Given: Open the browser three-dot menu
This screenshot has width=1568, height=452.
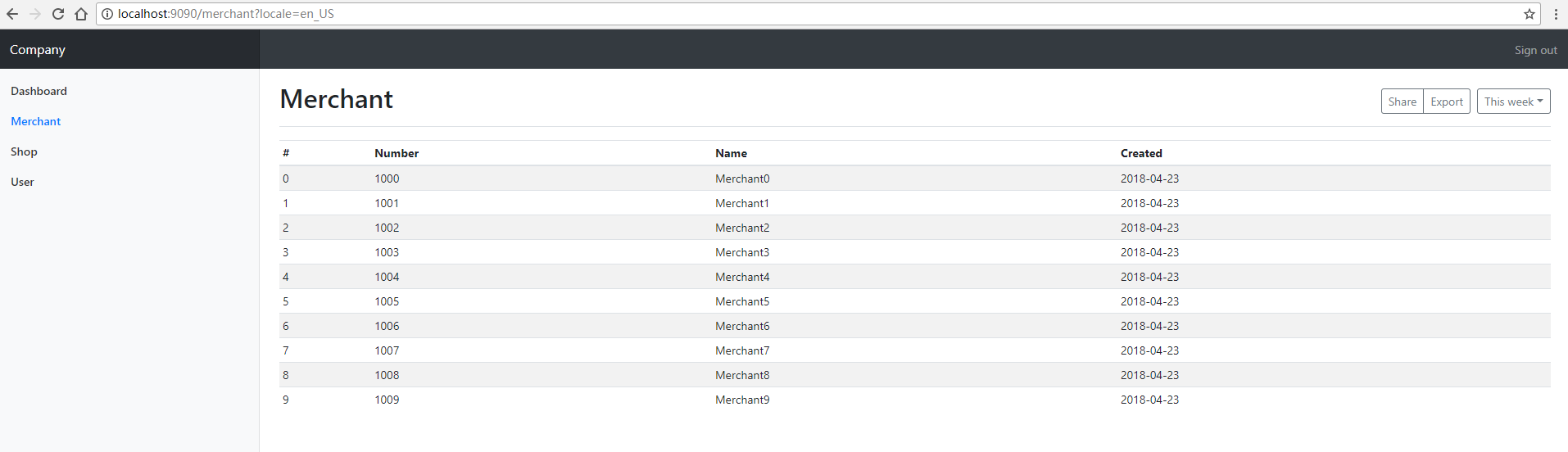Looking at the screenshot, I should [x=1556, y=14].
